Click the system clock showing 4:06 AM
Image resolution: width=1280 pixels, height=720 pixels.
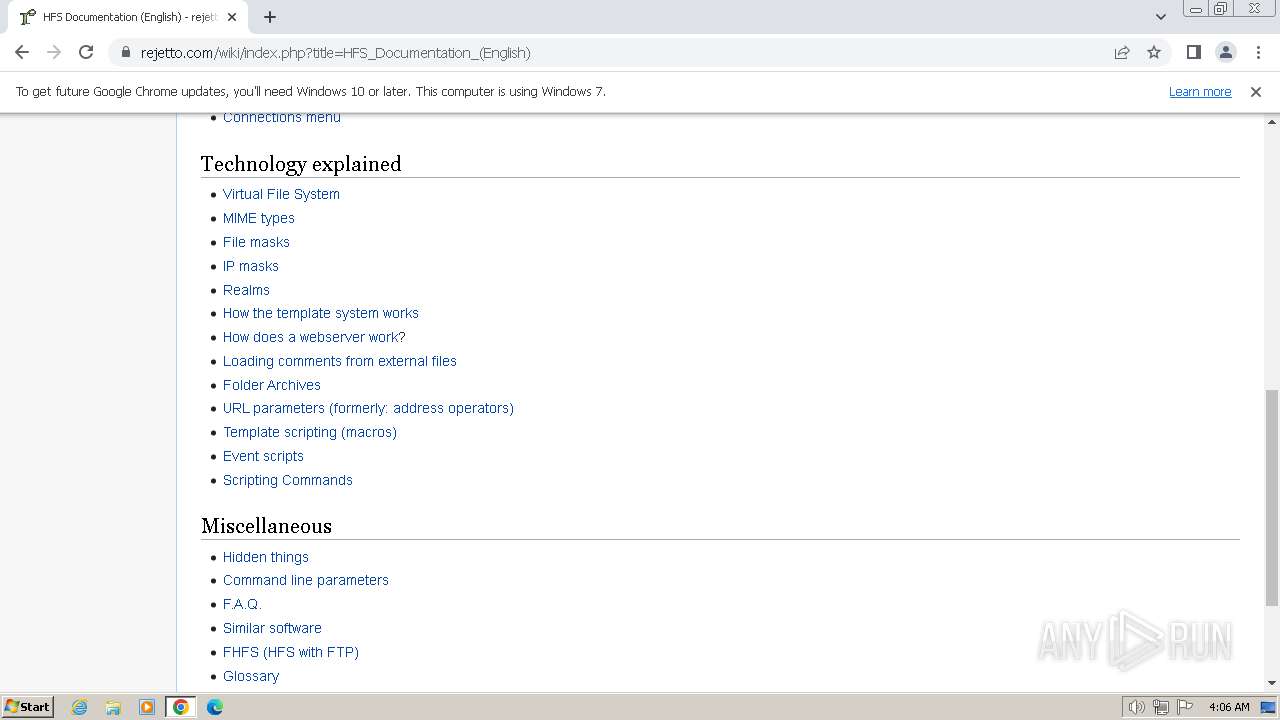(1229, 707)
